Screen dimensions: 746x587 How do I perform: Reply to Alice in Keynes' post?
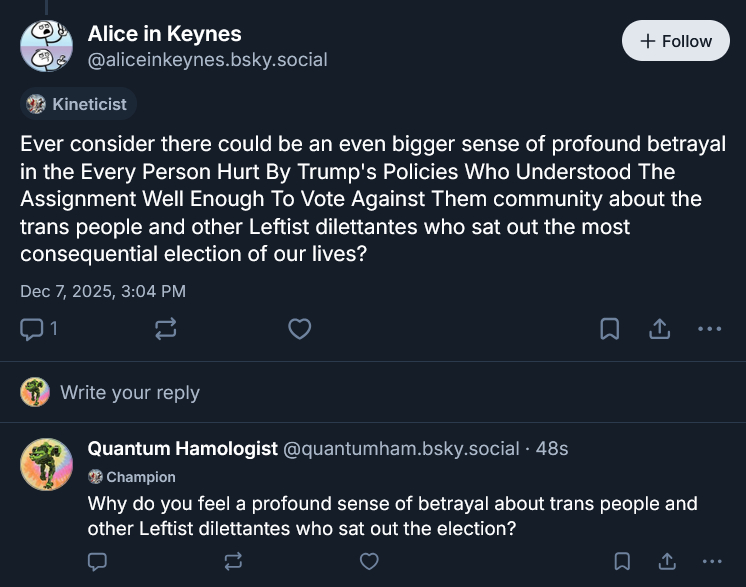(x=33, y=328)
